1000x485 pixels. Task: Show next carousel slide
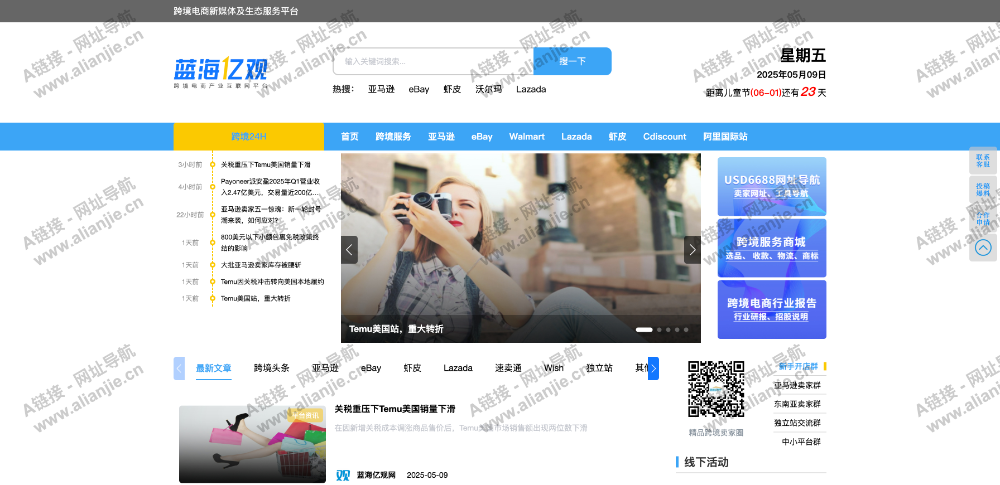point(692,250)
